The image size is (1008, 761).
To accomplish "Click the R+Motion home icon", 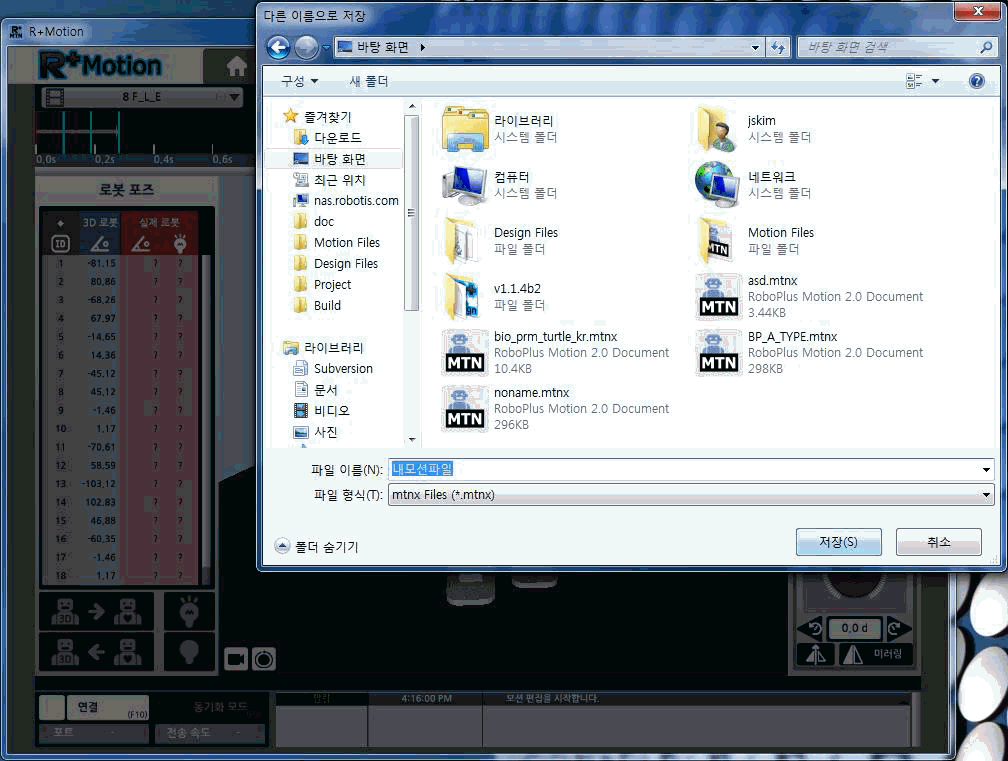I will (x=236, y=66).
